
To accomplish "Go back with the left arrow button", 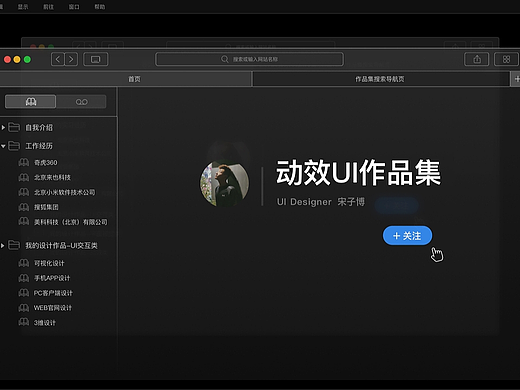I will click(x=58, y=59).
